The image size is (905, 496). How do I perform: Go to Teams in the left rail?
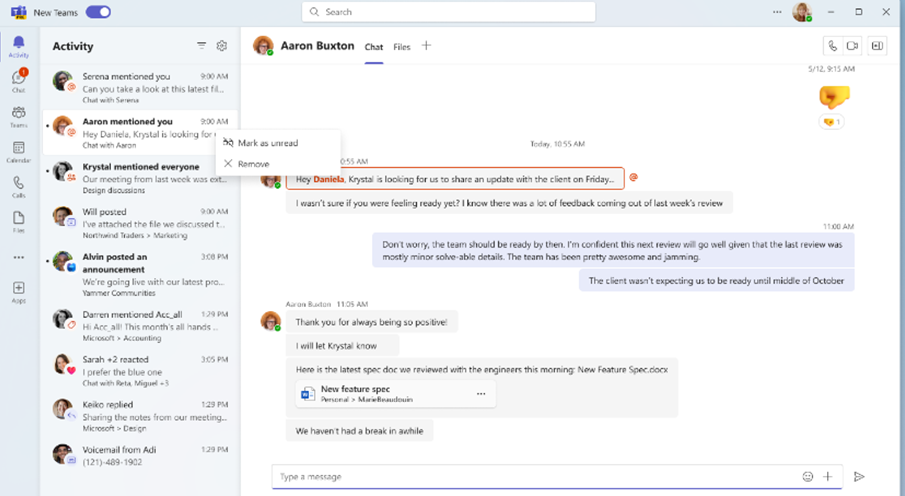[x=18, y=117]
